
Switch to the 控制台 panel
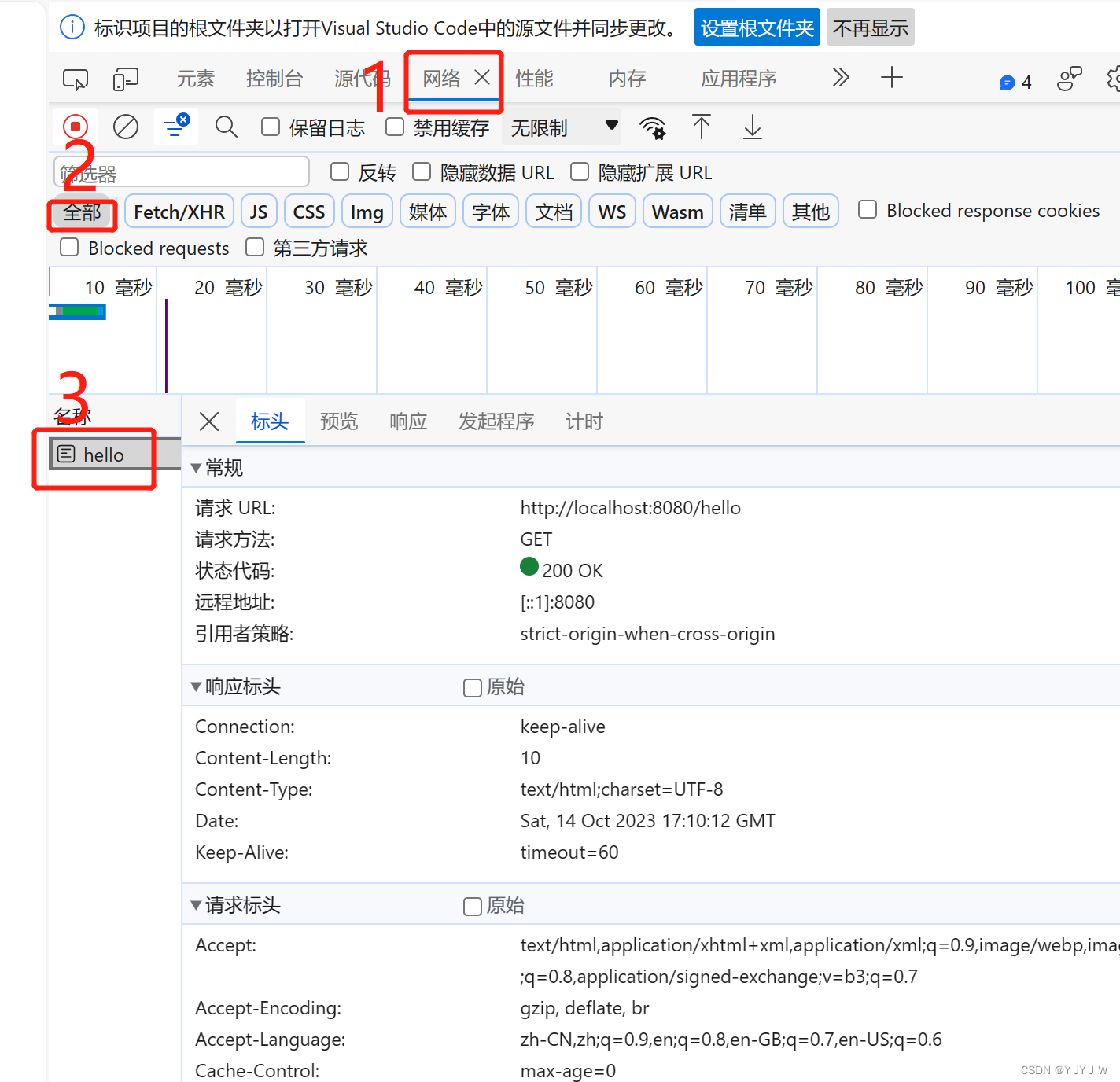274,79
